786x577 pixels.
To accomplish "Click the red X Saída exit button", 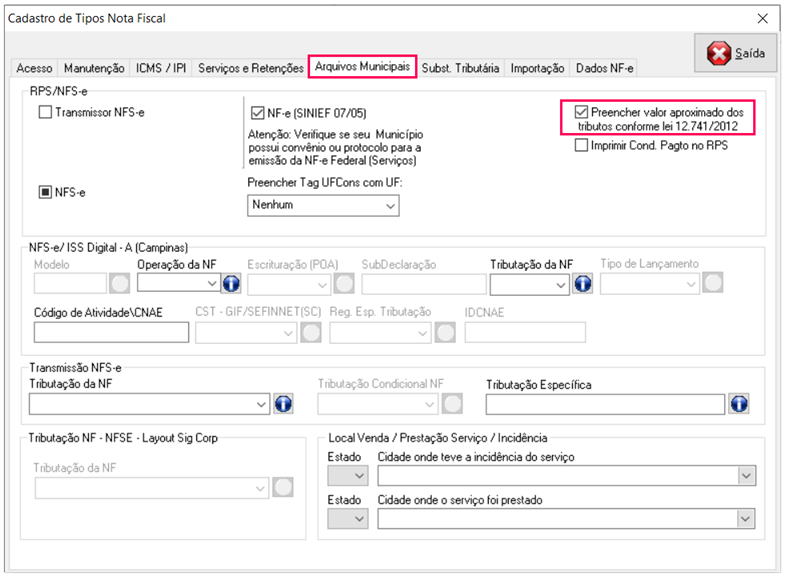I will click(735, 53).
